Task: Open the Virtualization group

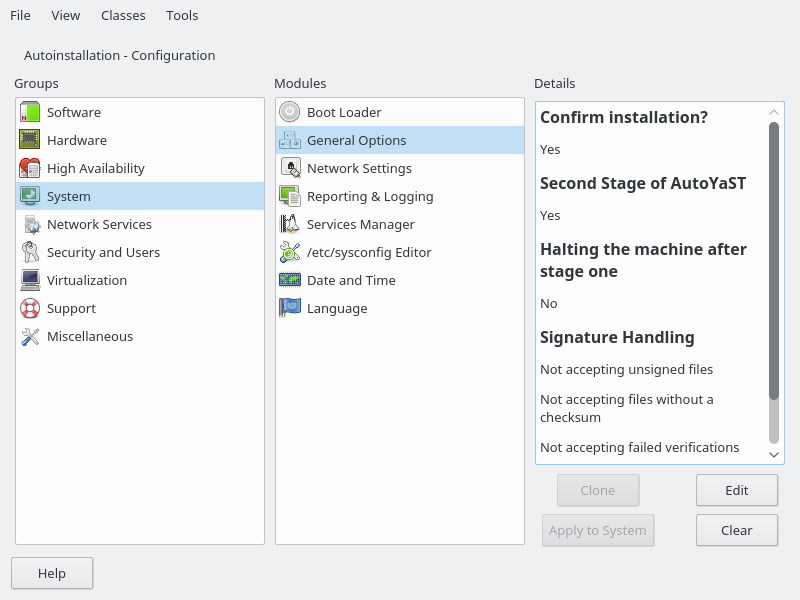Action: (87, 280)
